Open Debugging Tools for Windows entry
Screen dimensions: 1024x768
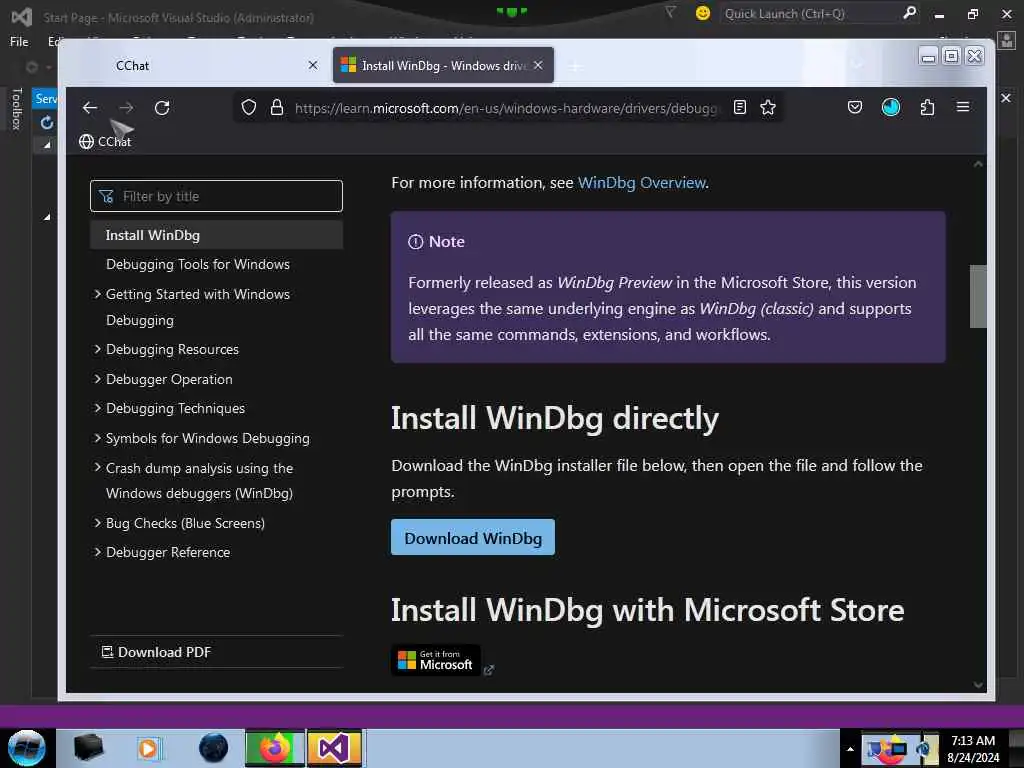[x=198, y=264]
